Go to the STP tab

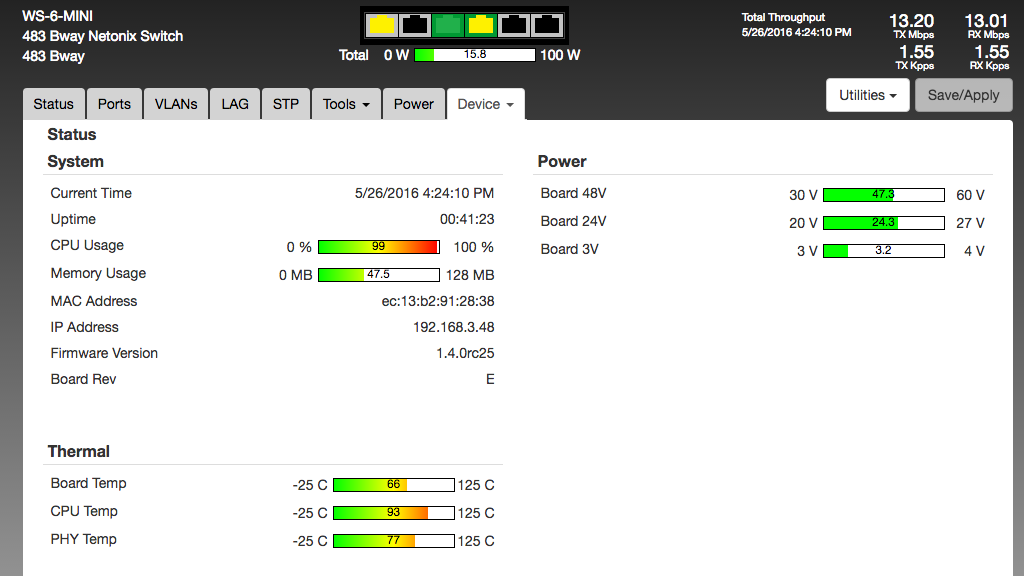tap(286, 104)
